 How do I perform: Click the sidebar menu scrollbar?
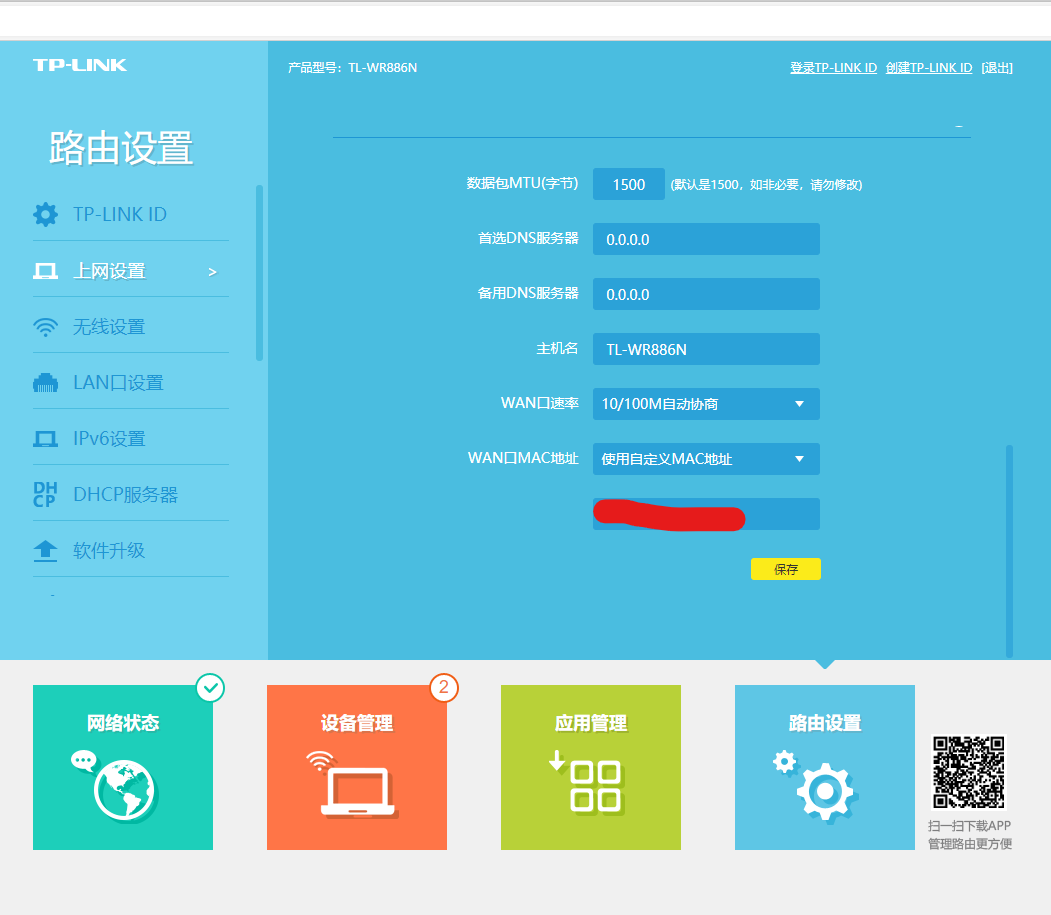click(x=259, y=273)
